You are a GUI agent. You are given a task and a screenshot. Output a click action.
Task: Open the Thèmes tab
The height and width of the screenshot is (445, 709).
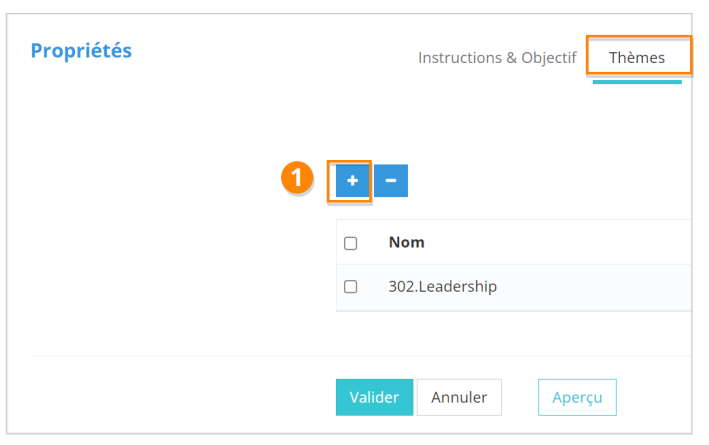pos(637,57)
